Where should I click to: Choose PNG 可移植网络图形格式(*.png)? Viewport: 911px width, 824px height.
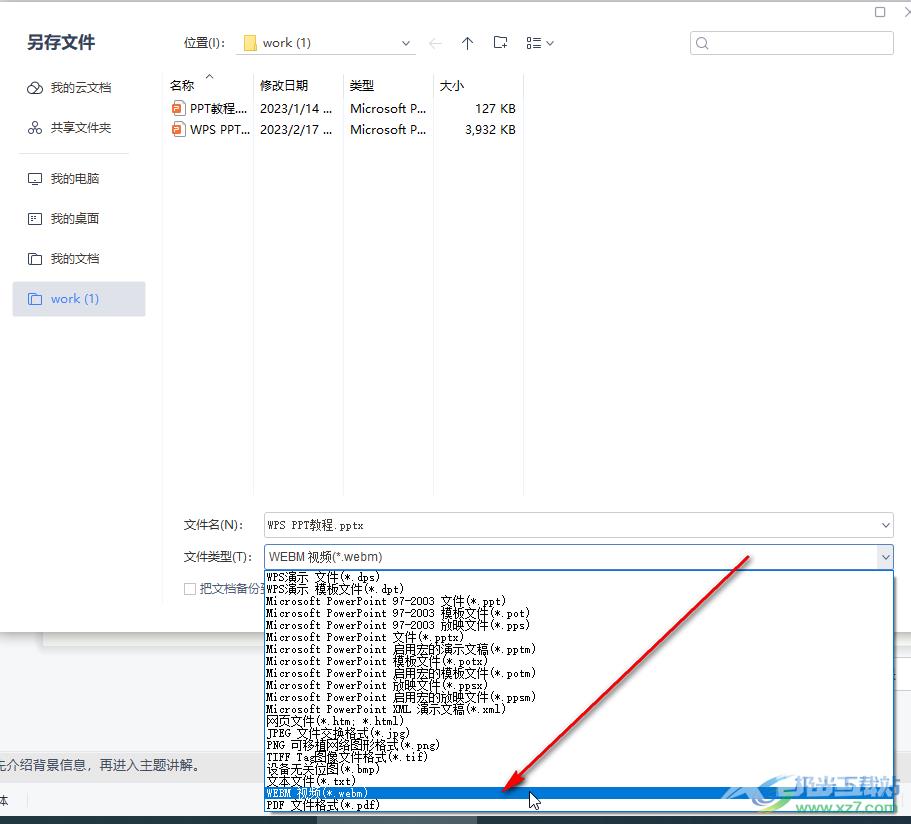click(x=579, y=745)
